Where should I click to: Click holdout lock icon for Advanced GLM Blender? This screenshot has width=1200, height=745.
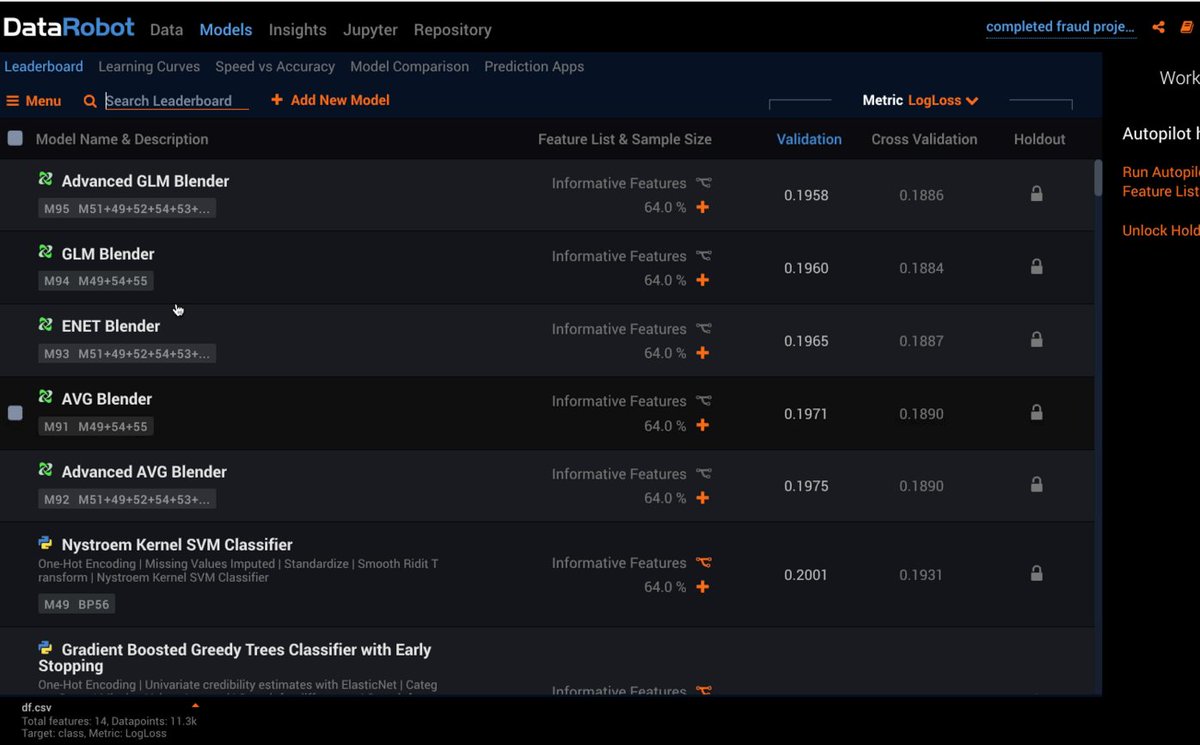click(1036, 194)
